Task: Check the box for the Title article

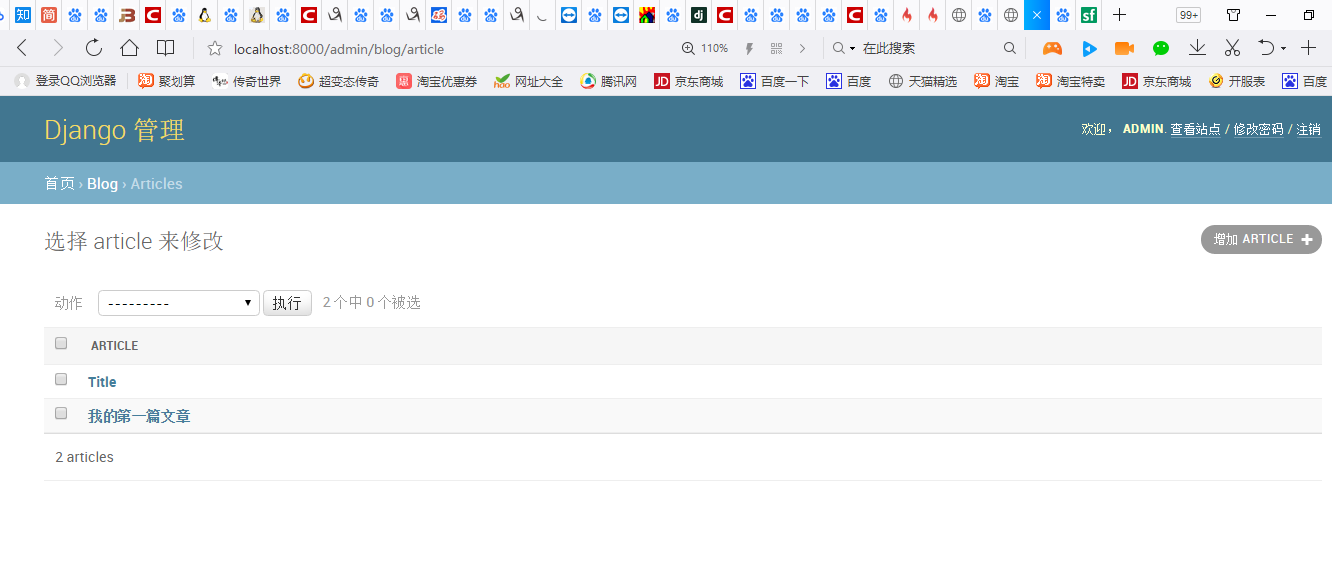Action: point(61,379)
